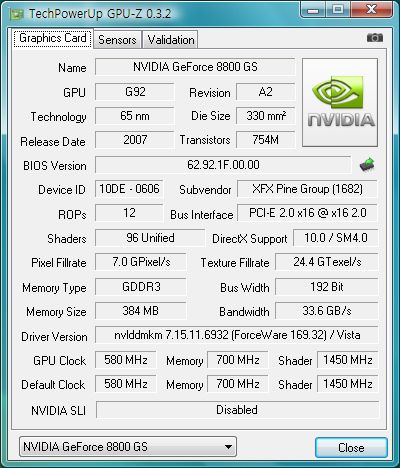The height and width of the screenshot is (468, 400).
Task: Click the Release Date field 2007
Action: click(135, 140)
